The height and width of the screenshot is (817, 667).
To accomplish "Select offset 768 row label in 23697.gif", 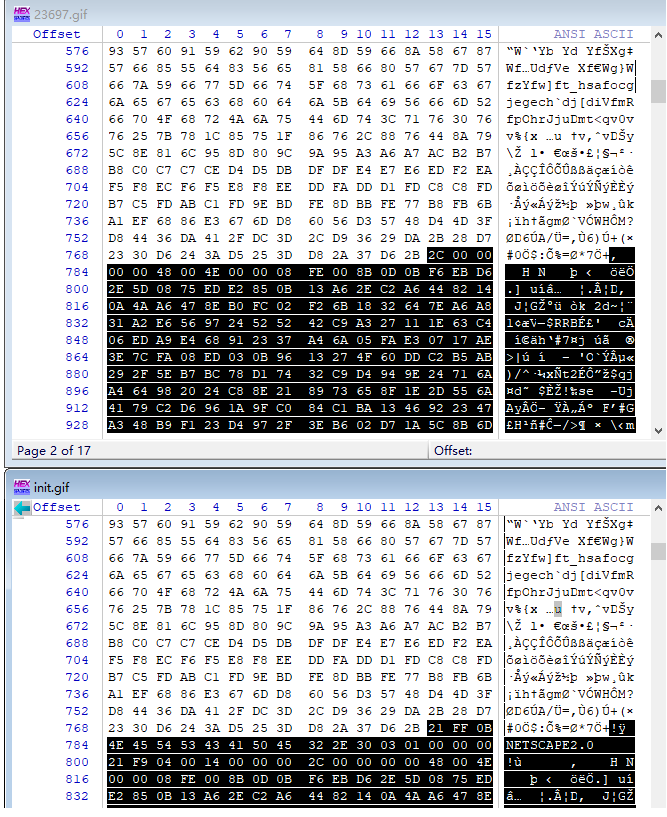I will pyautogui.click(x=77, y=255).
